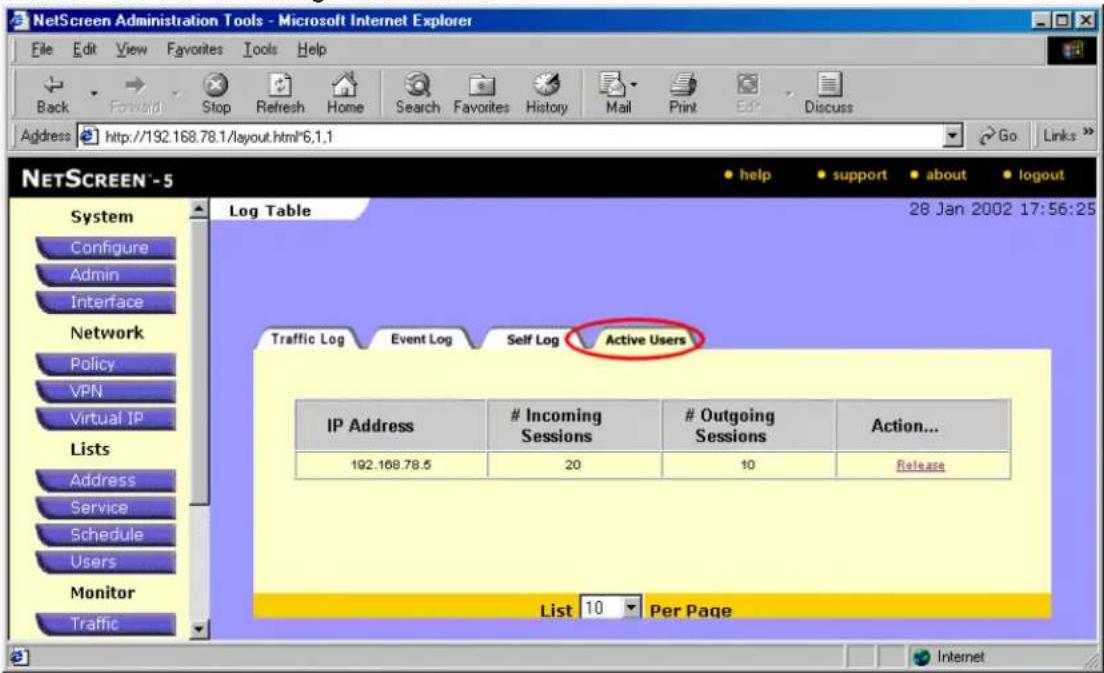Click the status bar page icon

click(19, 657)
